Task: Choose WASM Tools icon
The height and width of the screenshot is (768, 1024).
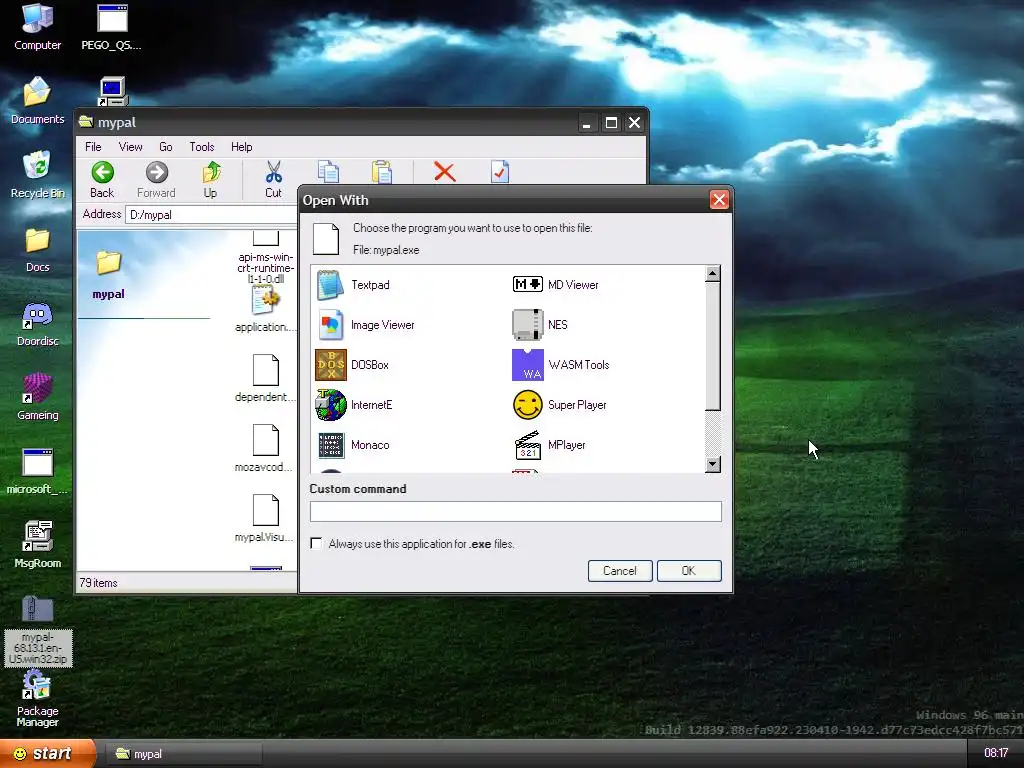Action: click(x=528, y=364)
